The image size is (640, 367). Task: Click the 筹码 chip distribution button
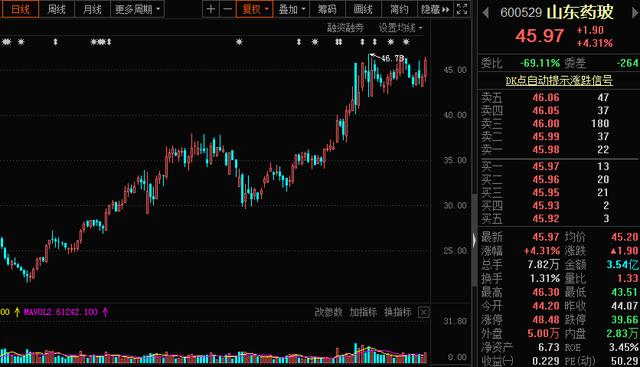[327, 9]
